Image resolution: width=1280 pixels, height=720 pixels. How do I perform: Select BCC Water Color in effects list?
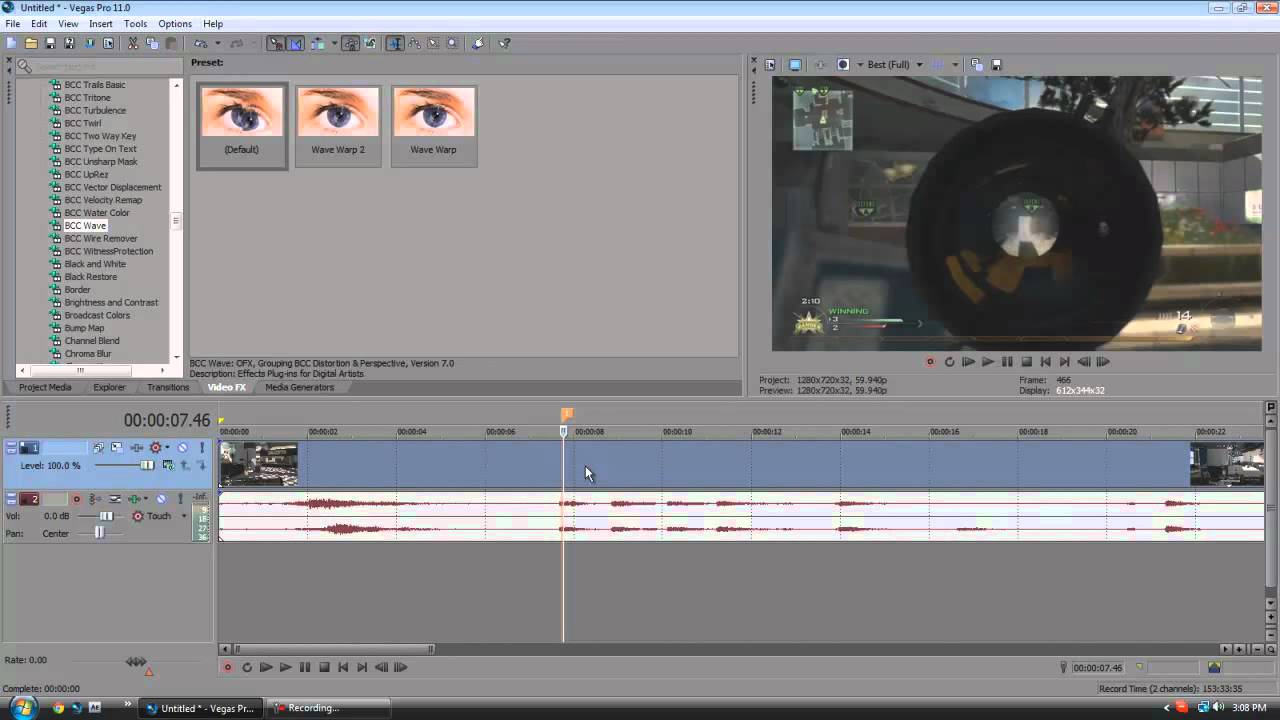[x=97, y=213]
